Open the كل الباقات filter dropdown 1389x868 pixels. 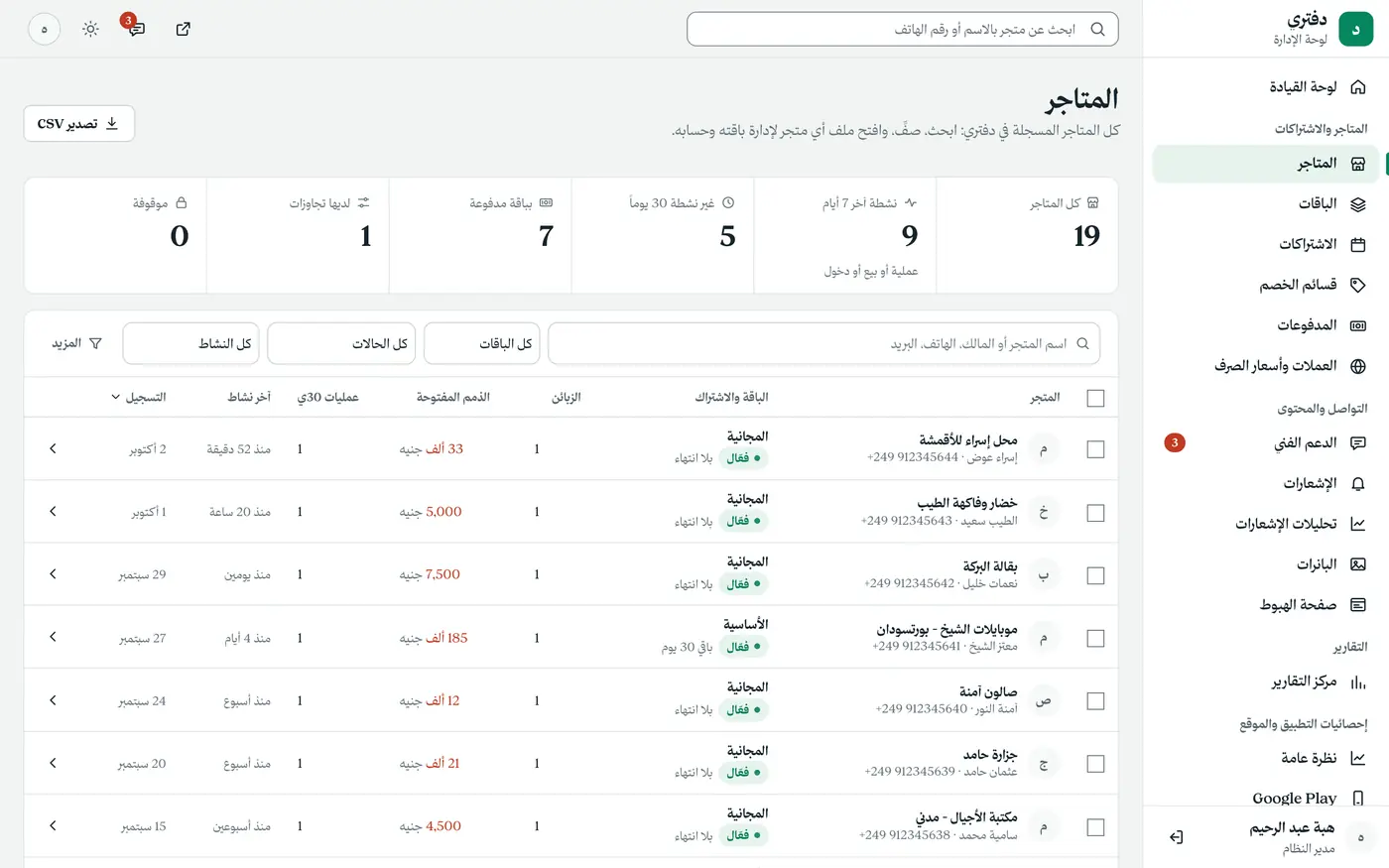482,343
